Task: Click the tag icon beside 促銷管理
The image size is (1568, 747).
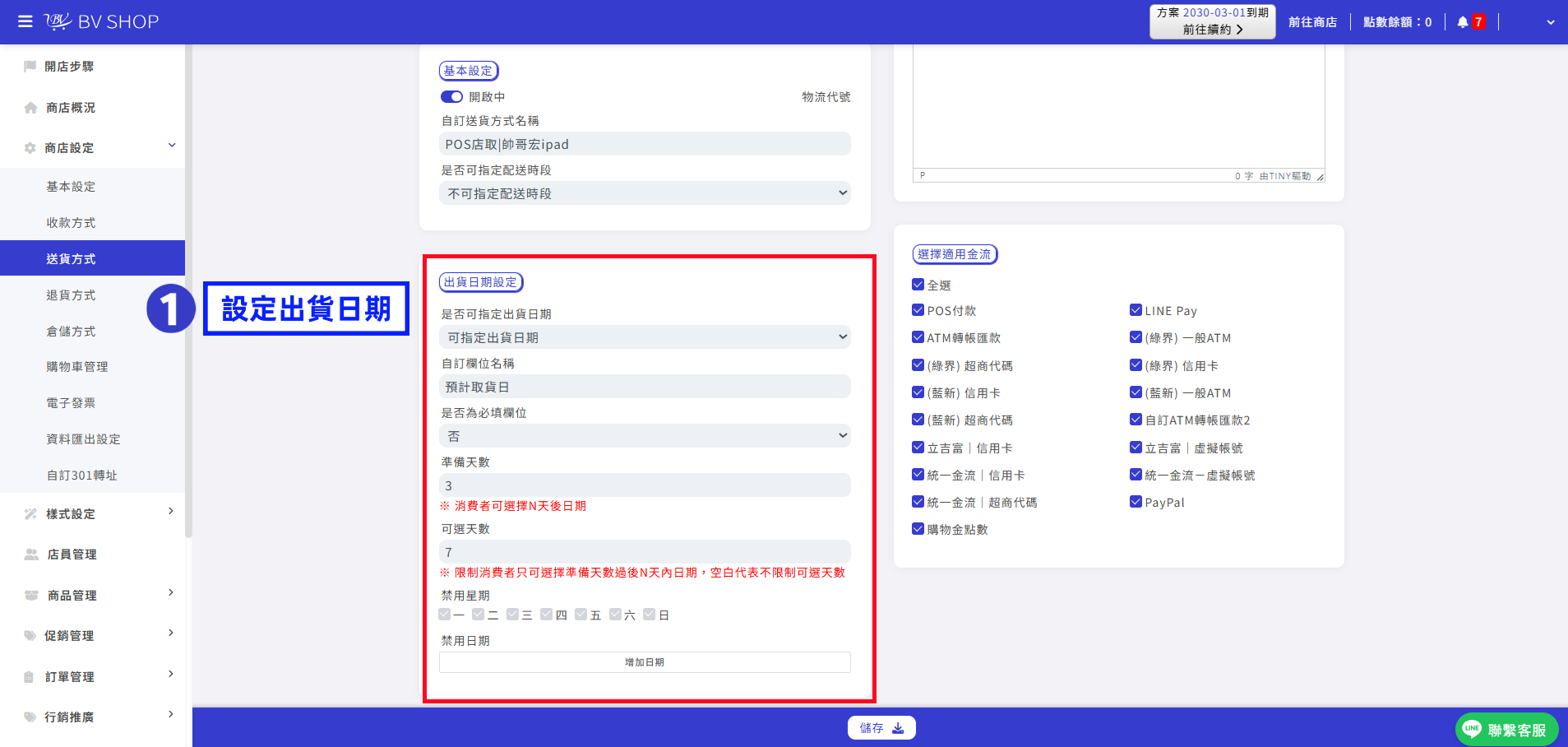Action: click(30, 635)
